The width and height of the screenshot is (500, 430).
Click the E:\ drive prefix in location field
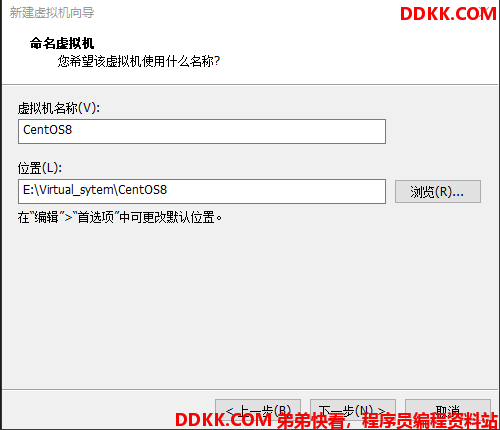31,190
